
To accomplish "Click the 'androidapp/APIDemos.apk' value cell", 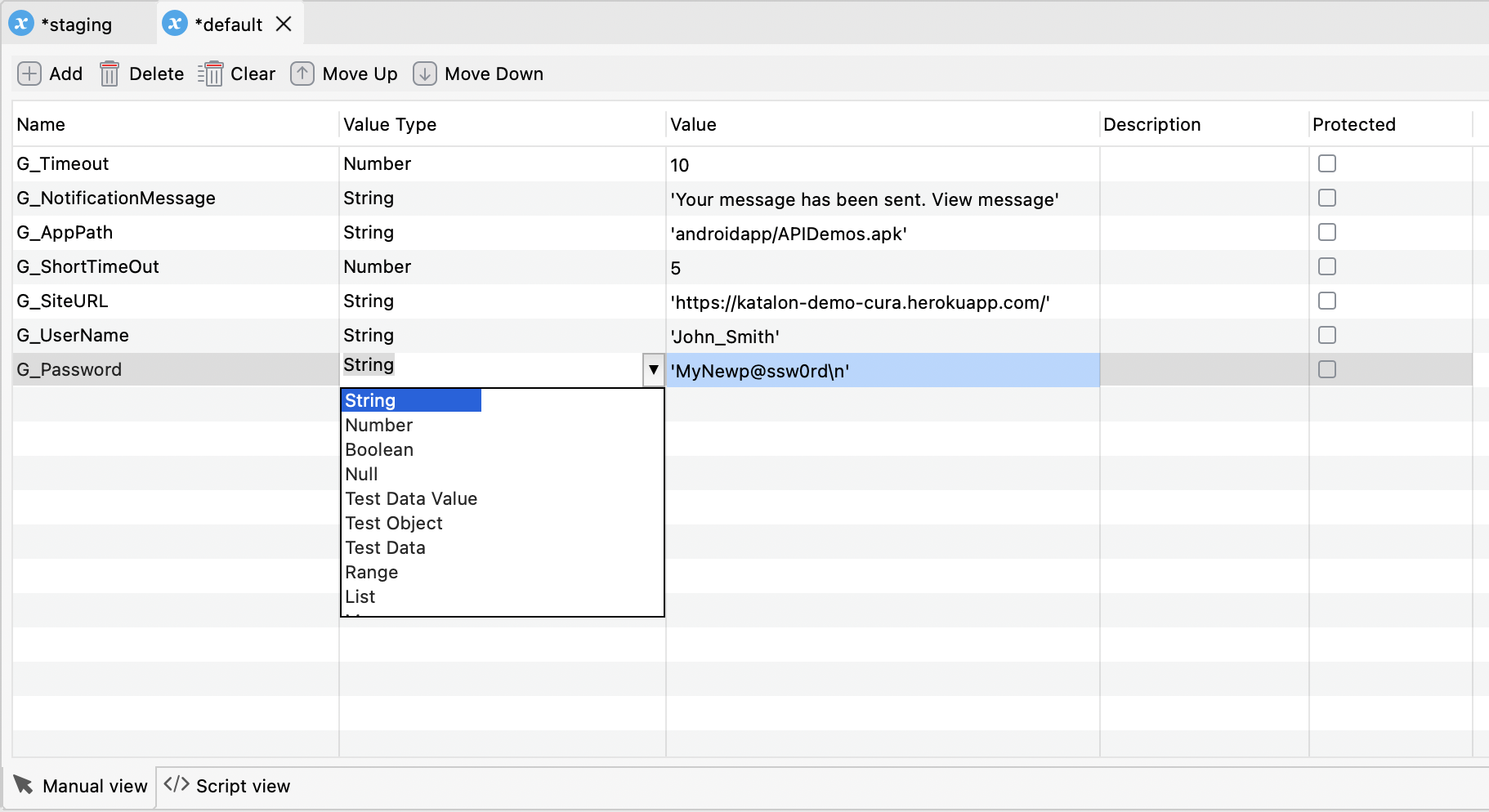I will 883,233.
